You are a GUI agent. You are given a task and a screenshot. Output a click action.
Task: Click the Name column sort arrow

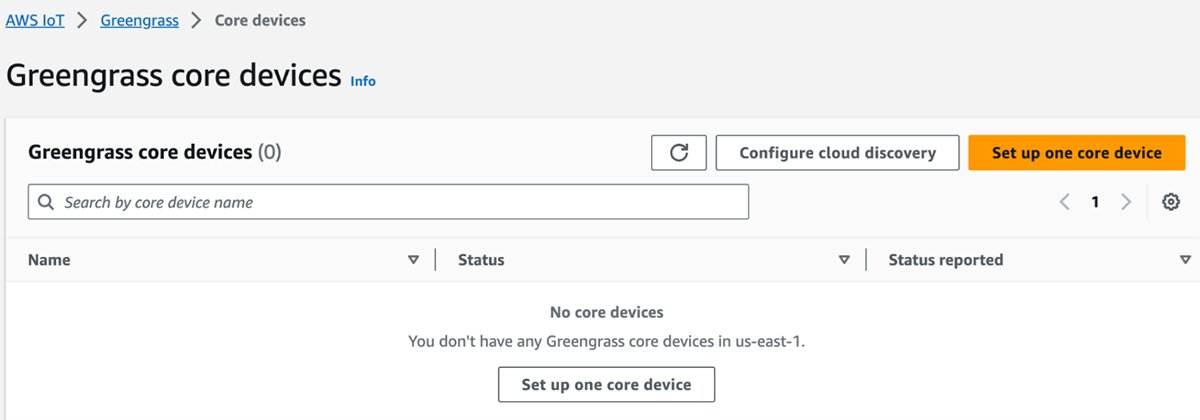(x=413, y=260)
